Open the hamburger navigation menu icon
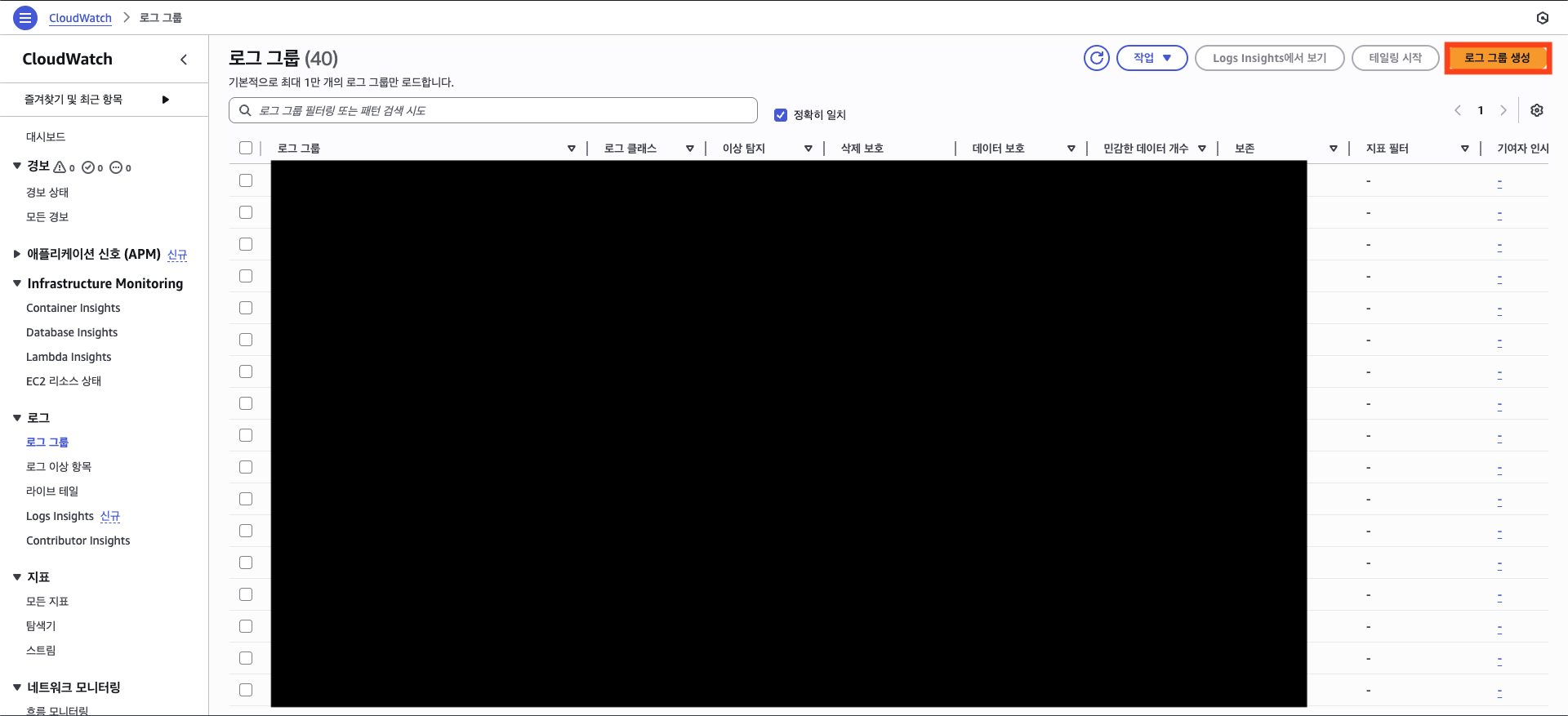 click(x=25, y=17)
